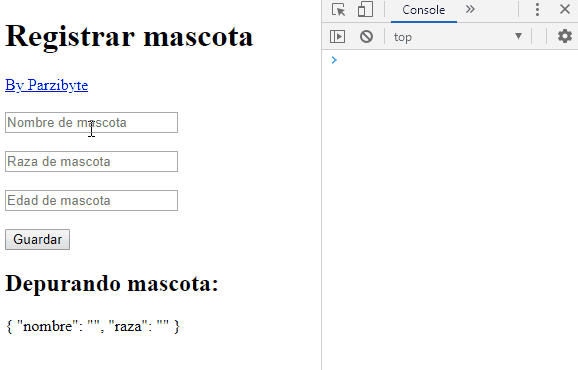
Task: Focus the Edad de mascota field
Action: click(x=91, y=200)
